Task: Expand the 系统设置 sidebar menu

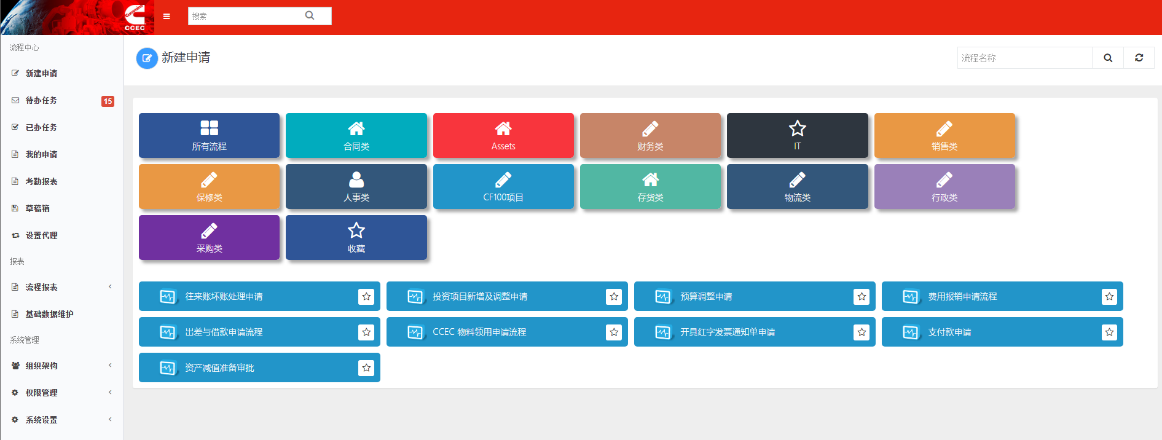Action: [x=61, y=419]
